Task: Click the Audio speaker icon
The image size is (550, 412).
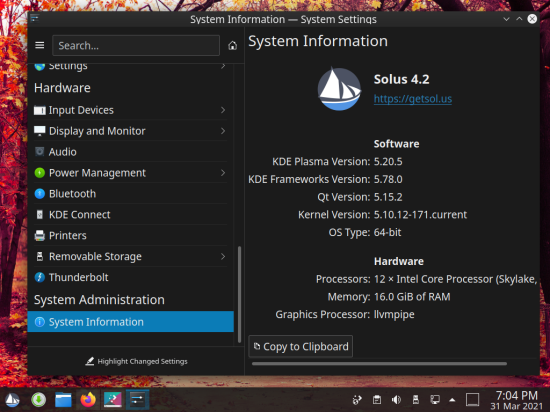Action: point(40,151)
